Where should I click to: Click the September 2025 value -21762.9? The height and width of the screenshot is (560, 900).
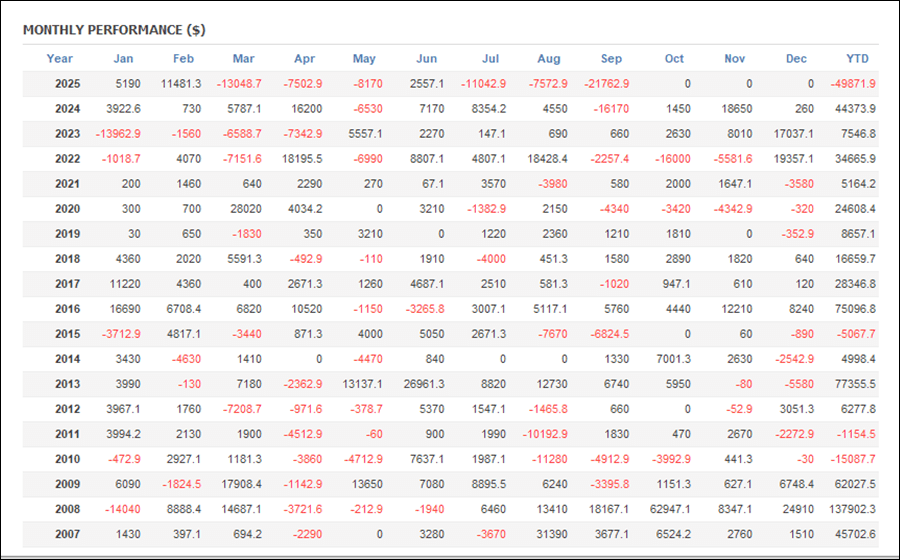[x=602, y=84]
